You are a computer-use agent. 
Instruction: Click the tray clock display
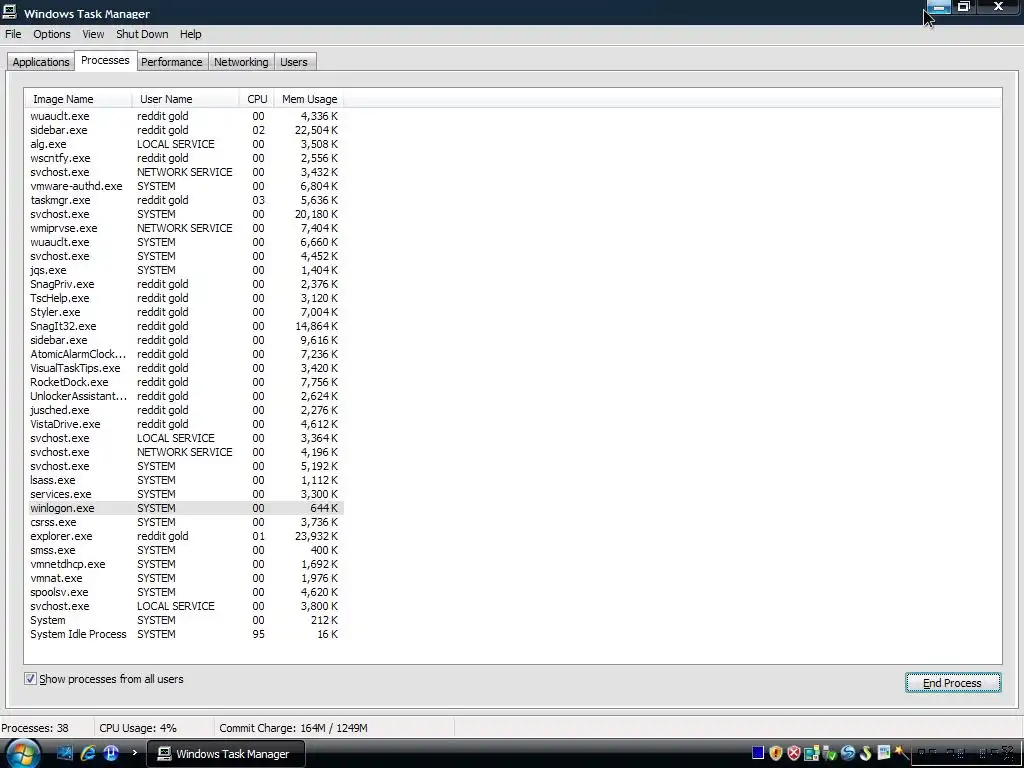pos(966,754)
